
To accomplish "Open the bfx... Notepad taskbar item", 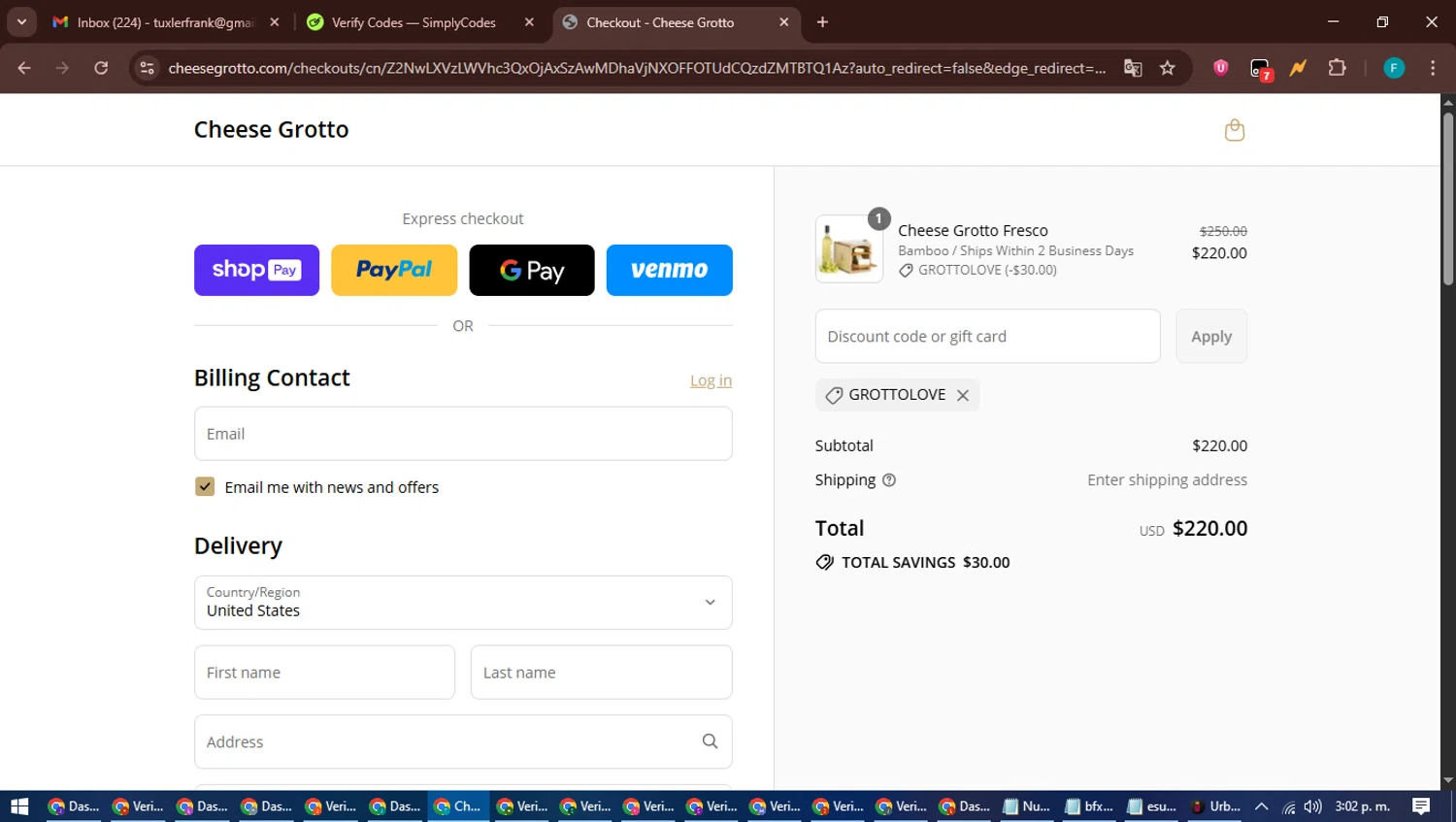I will click(1089, 806).
